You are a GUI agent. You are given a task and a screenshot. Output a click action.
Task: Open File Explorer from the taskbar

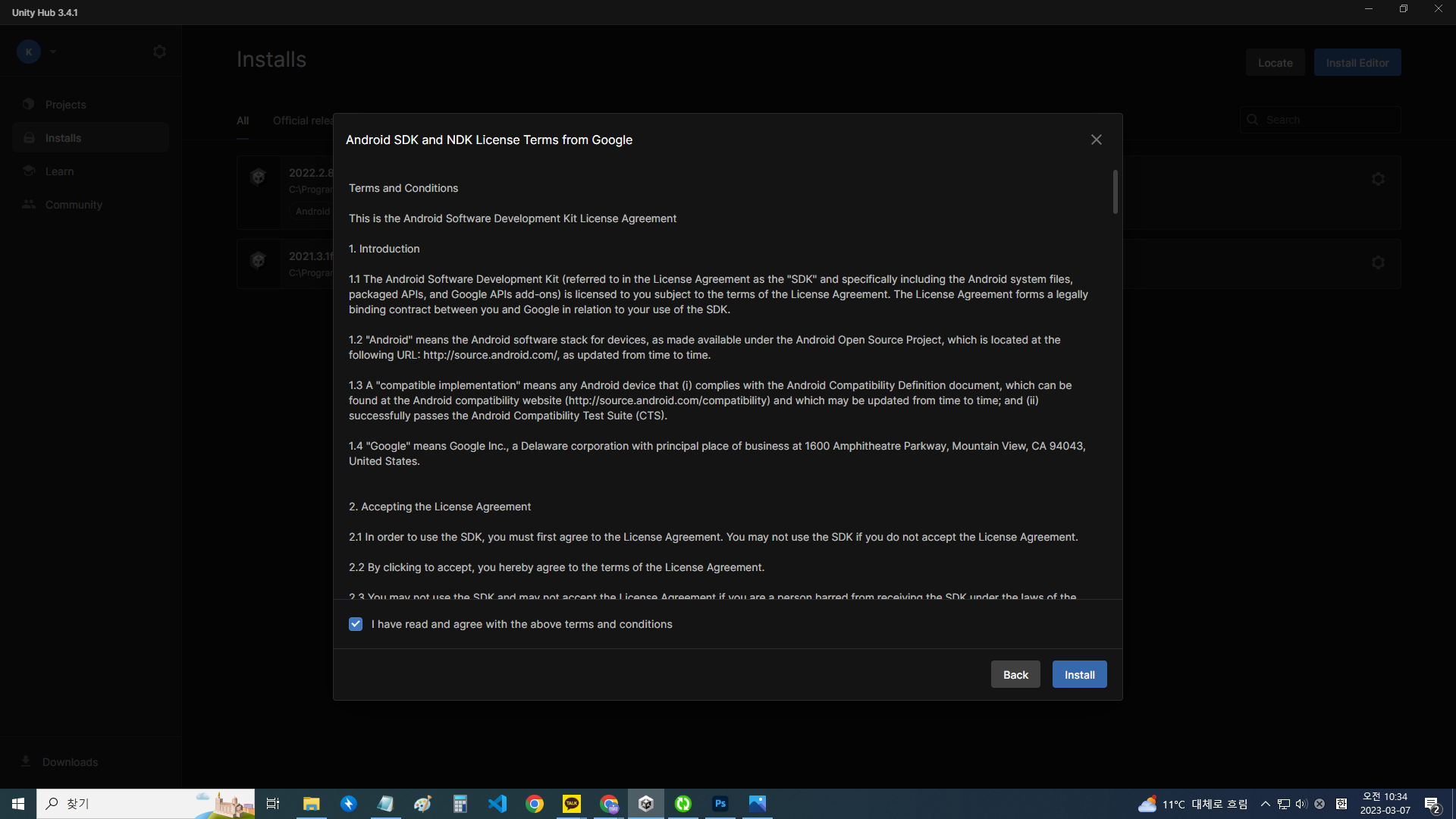(311, 804)
